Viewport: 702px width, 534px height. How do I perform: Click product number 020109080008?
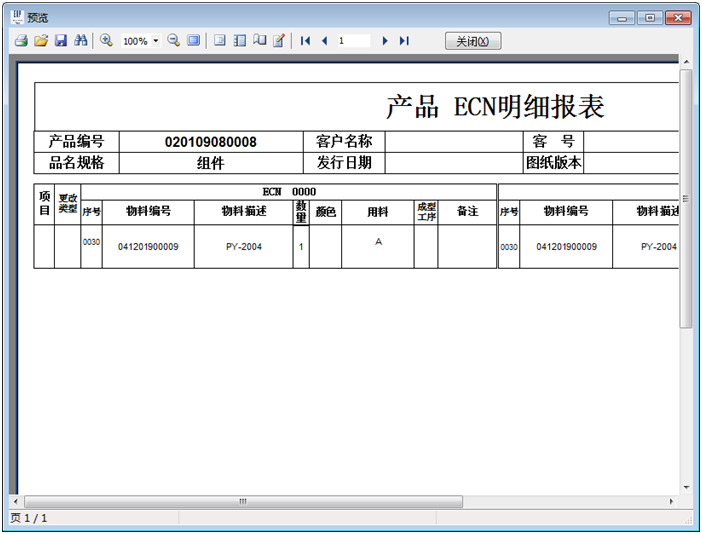(x=210, y=142)
